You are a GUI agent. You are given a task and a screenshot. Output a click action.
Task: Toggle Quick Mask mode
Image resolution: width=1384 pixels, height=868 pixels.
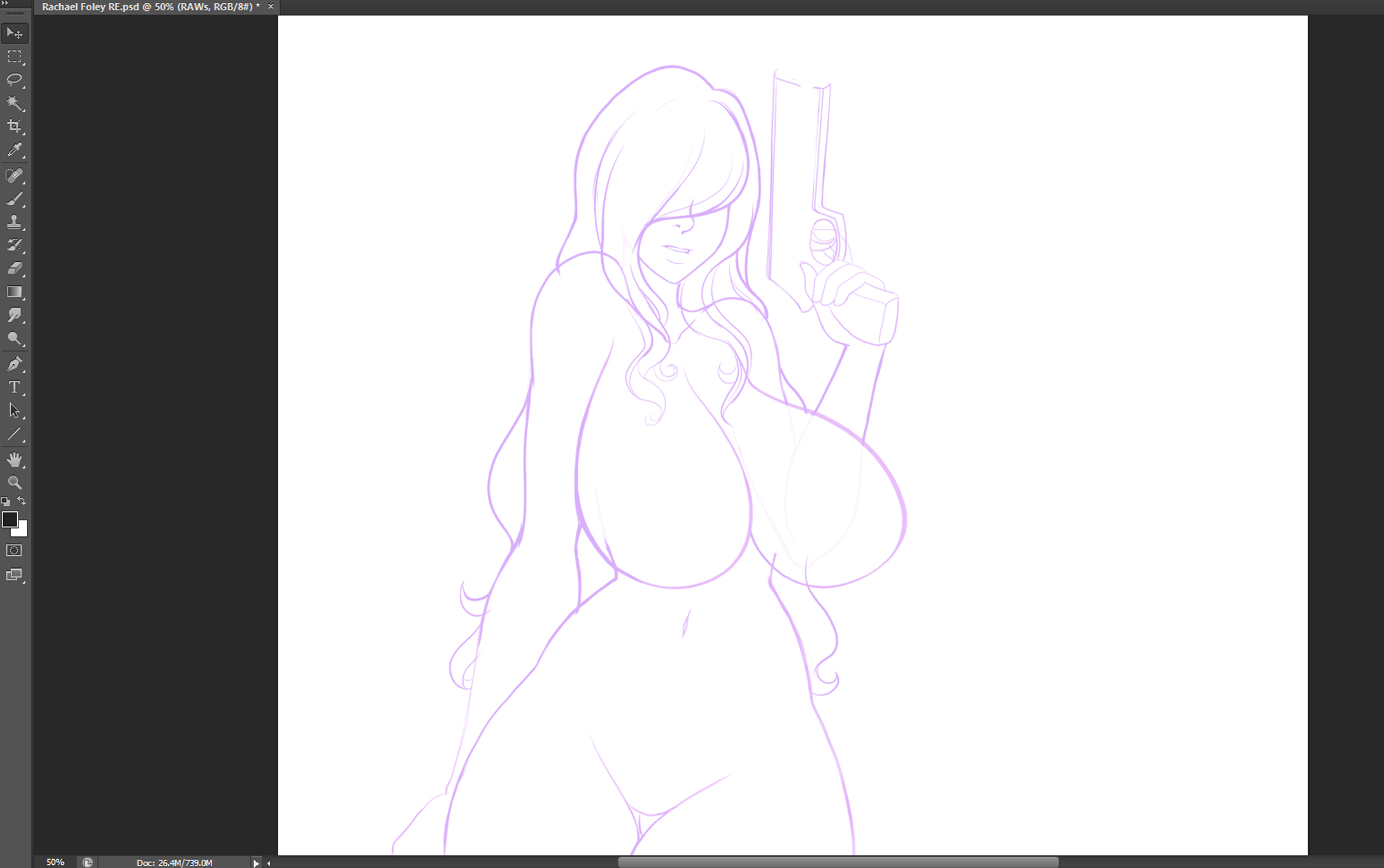[14, 550]
